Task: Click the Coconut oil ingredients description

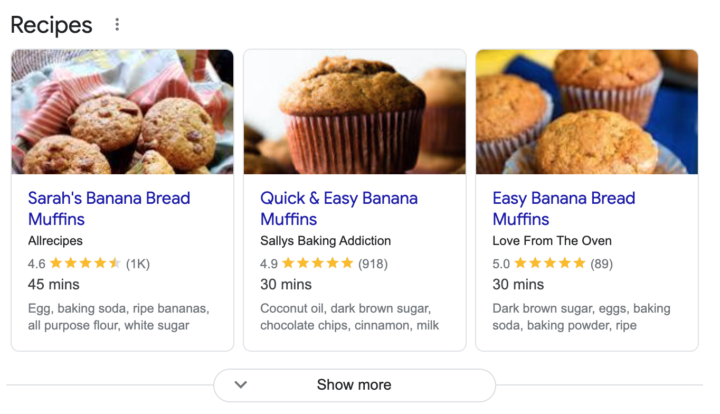Action: [x=349, y=317]
